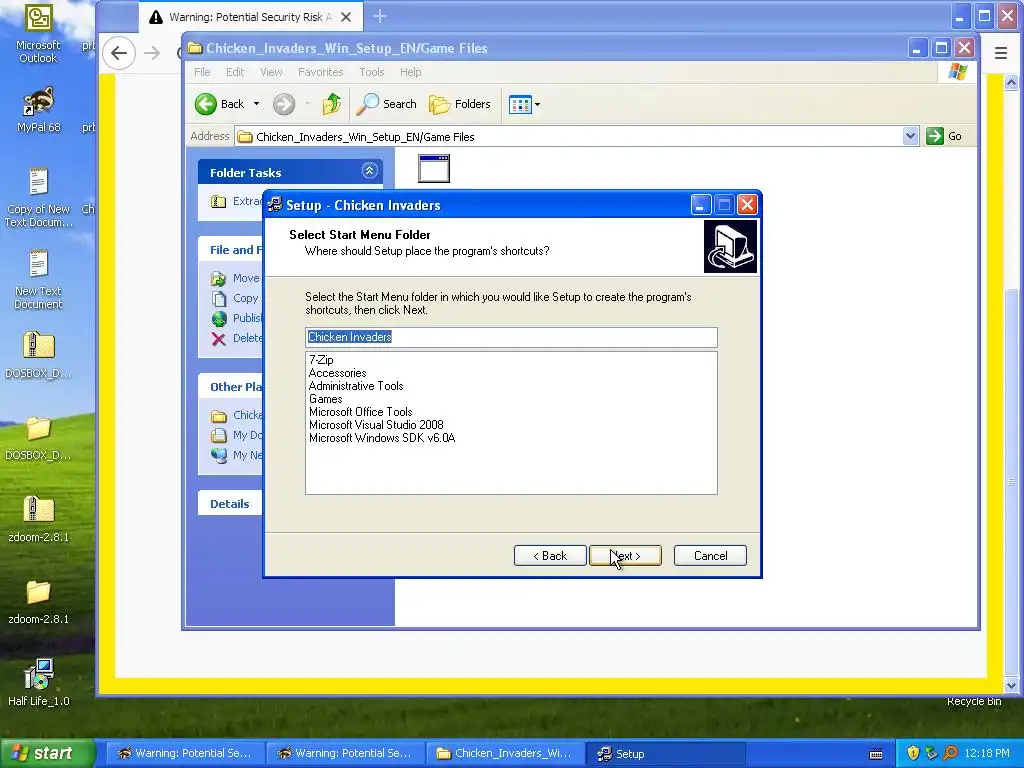This screenshot has height=768, width=1024.
Task: Close the Potential Security Risk tab
Action: pyautogui.click(x=346, y=17)
